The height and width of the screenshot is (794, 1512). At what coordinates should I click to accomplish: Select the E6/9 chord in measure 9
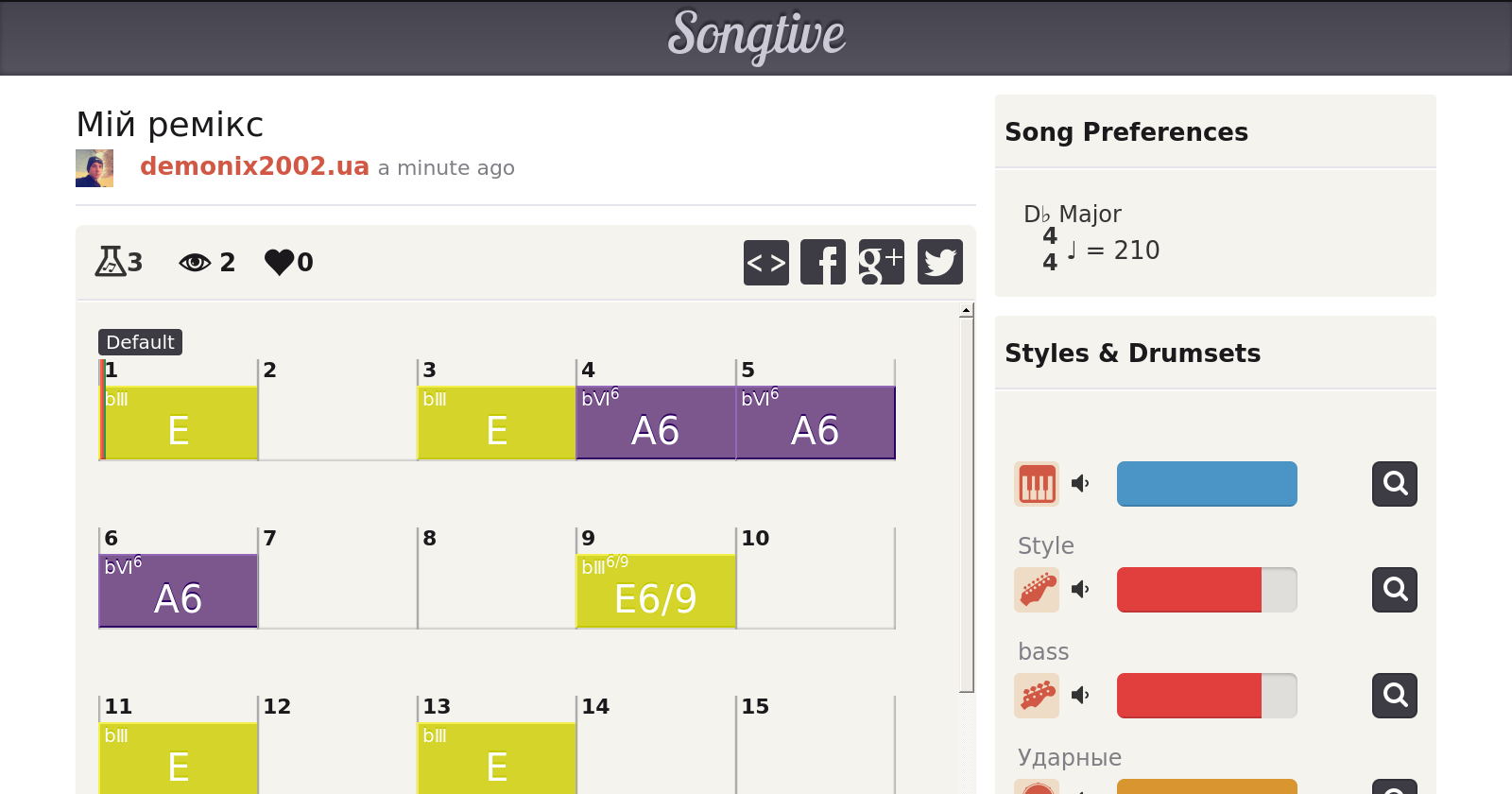click(656, 591)
